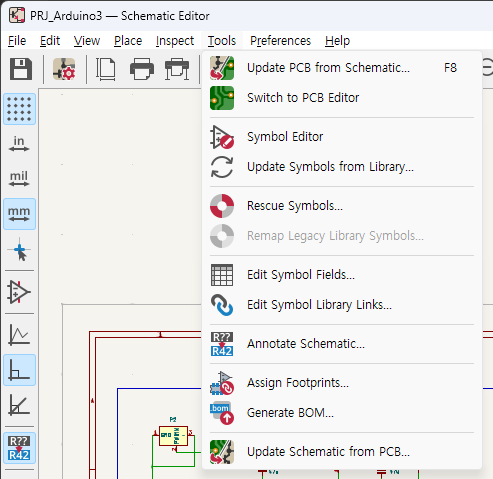Screen dimensions: 493x479
Task: Open the Edit menu
Action: coord(50,41)
